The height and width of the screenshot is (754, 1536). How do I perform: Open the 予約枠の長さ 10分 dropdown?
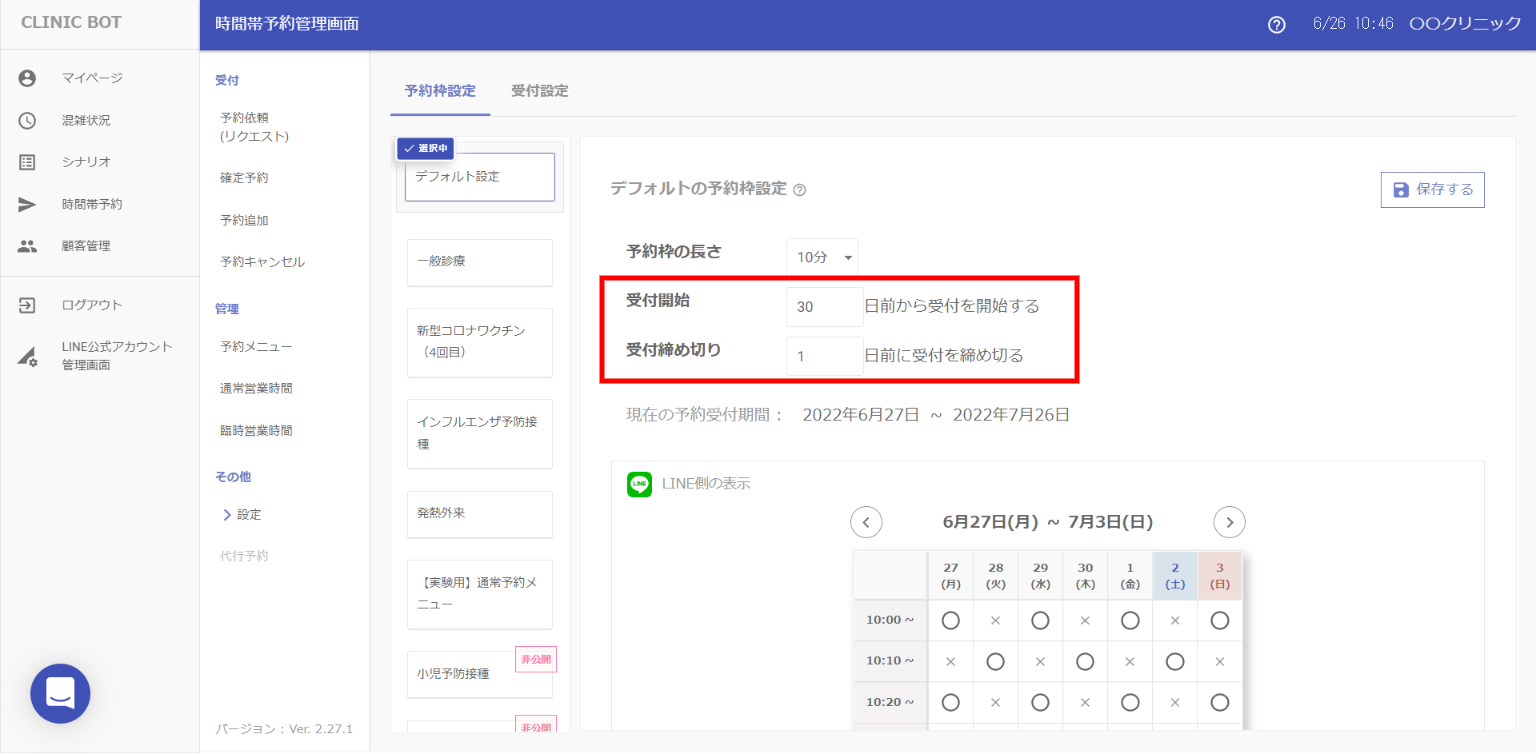coord(821,257)
